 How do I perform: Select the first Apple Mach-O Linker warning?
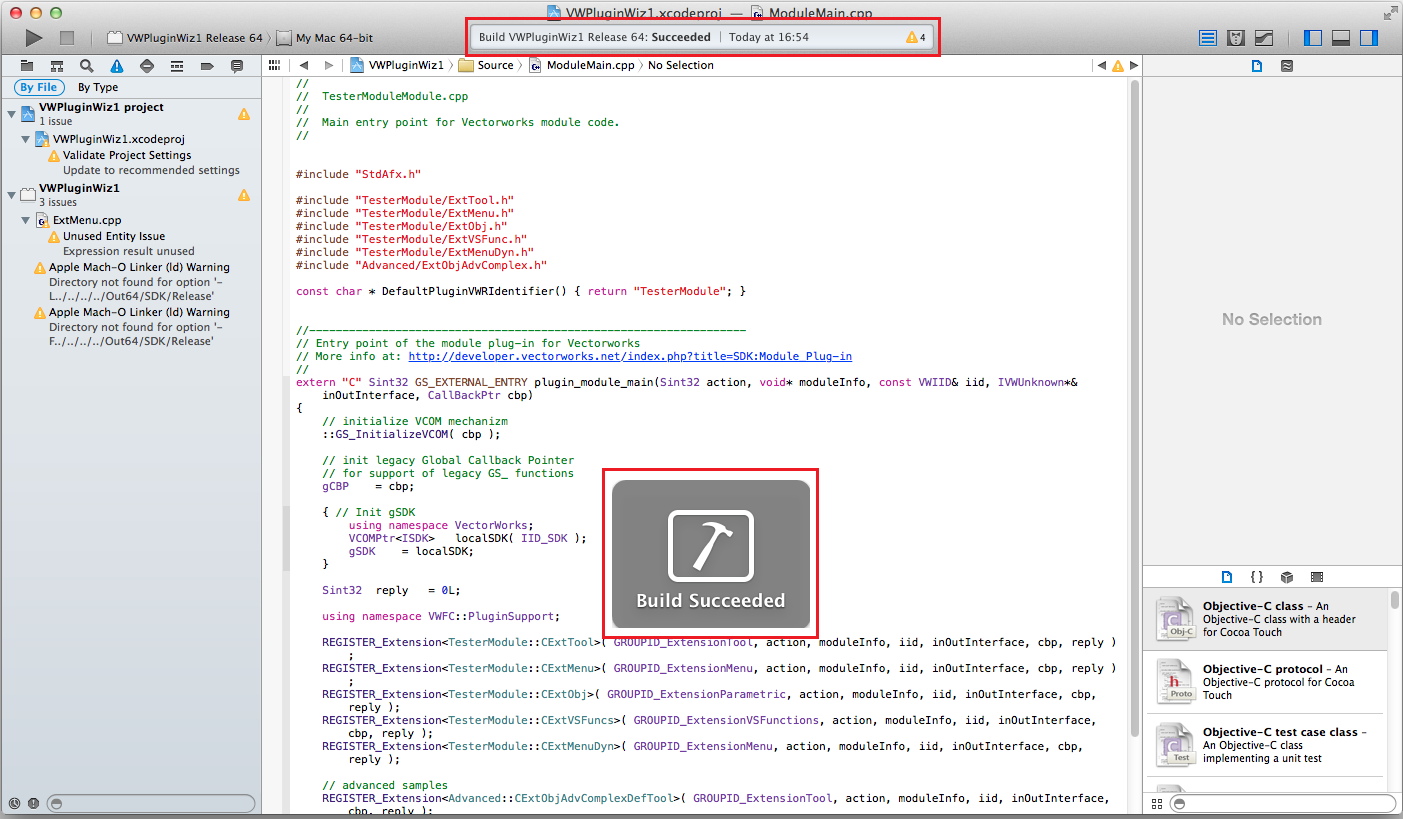click(x=139, y=267)
